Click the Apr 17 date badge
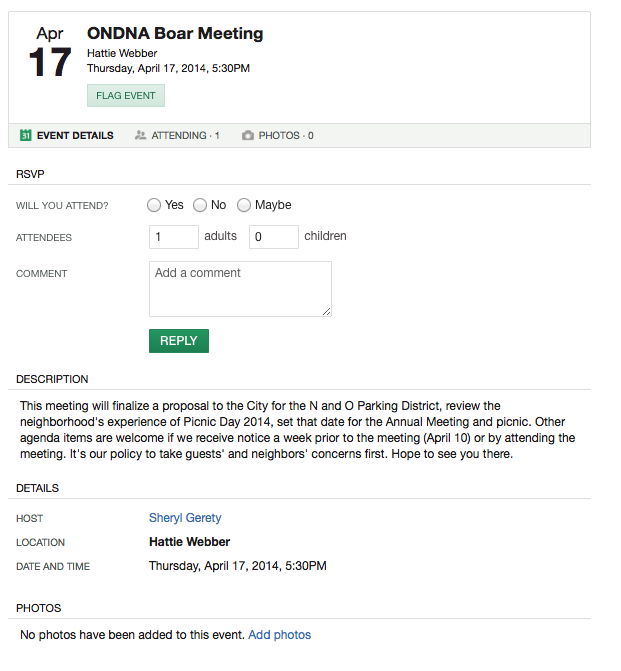This screenshot has width=621, height=671. pos(50,52)
